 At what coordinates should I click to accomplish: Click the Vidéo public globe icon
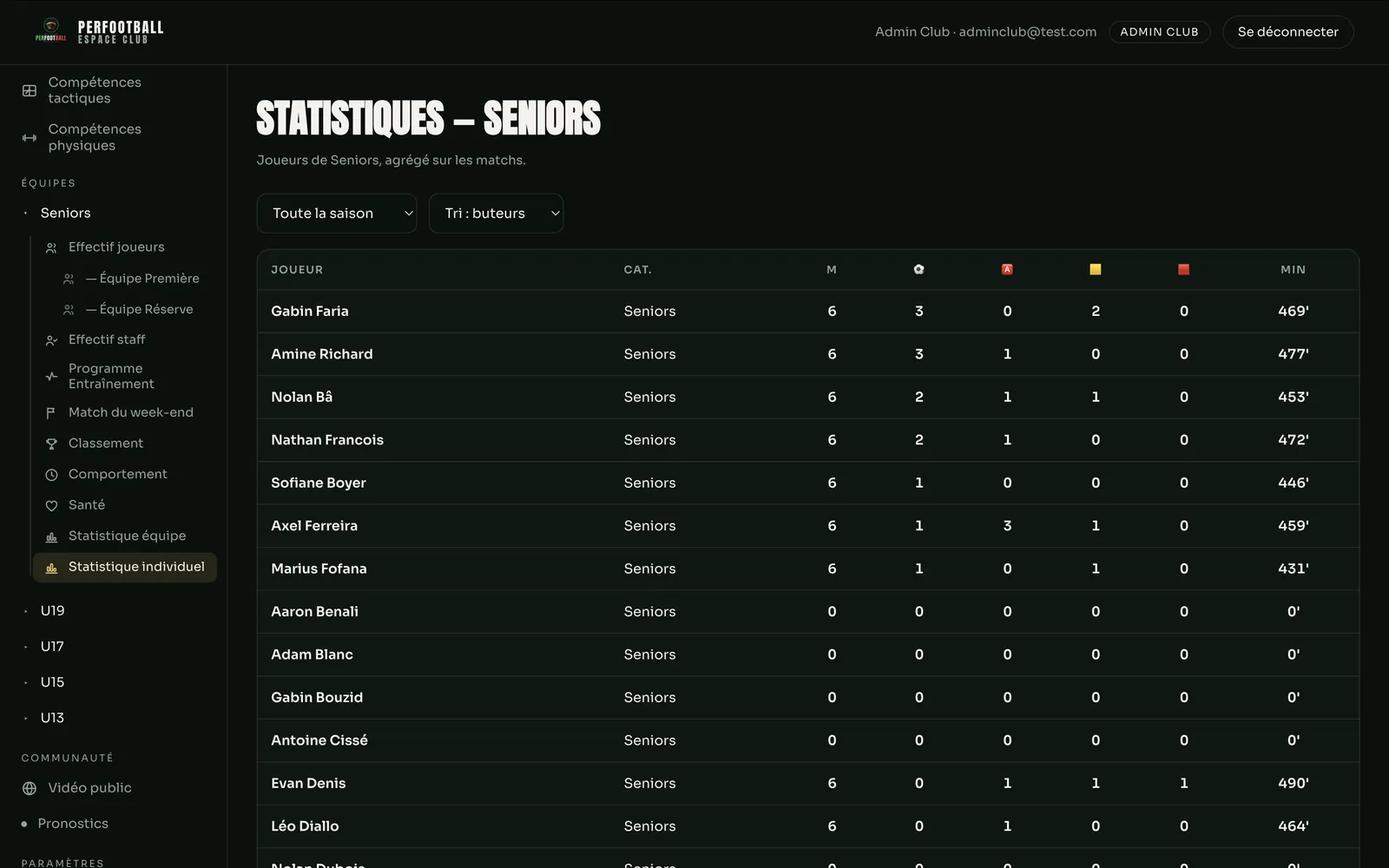point(30,788)
